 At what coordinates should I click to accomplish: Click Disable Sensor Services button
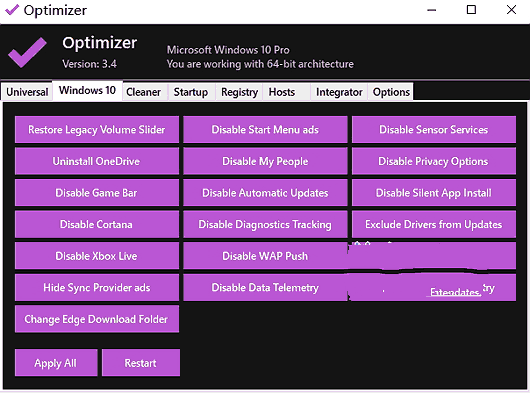(434, 129)
